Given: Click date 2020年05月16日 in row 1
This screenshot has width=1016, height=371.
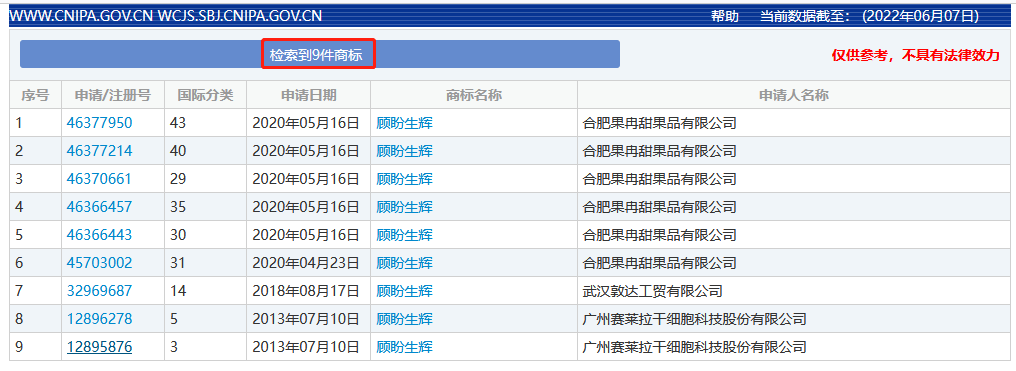Looking at the screenshot, I should (305, 123).
